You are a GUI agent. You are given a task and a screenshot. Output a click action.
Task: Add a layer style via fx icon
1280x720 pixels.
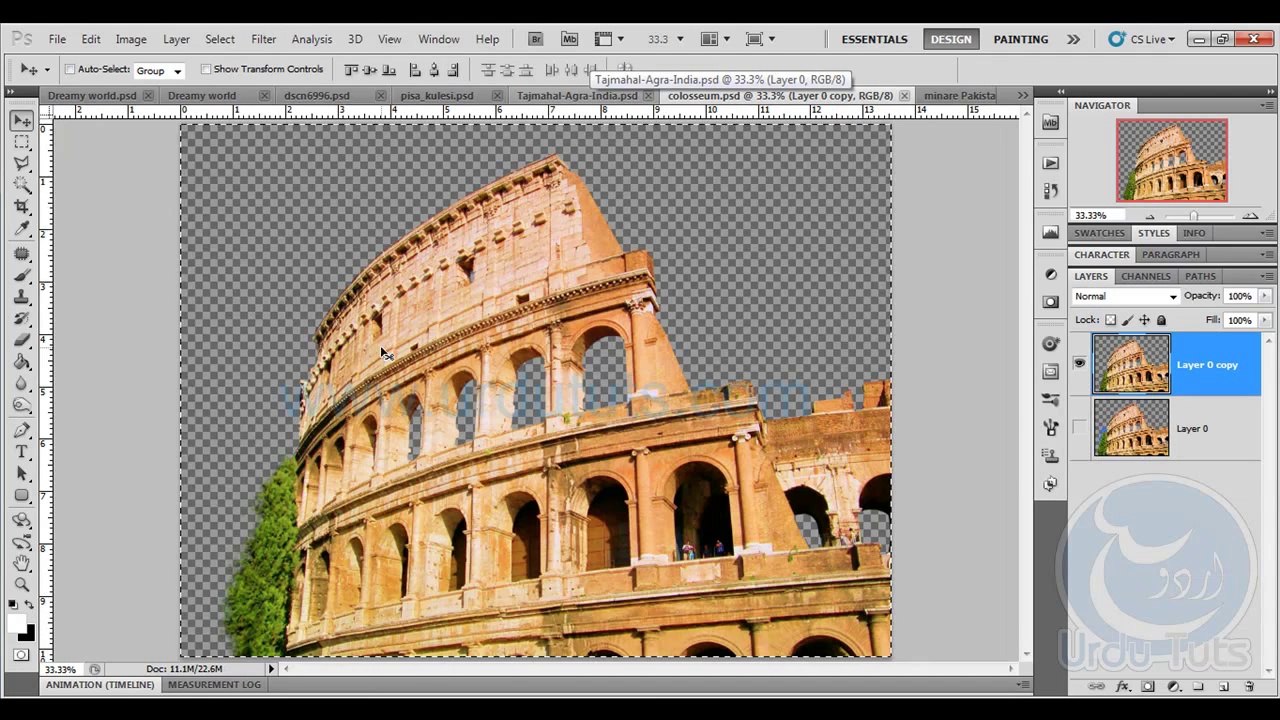[x=1122, y=687]
